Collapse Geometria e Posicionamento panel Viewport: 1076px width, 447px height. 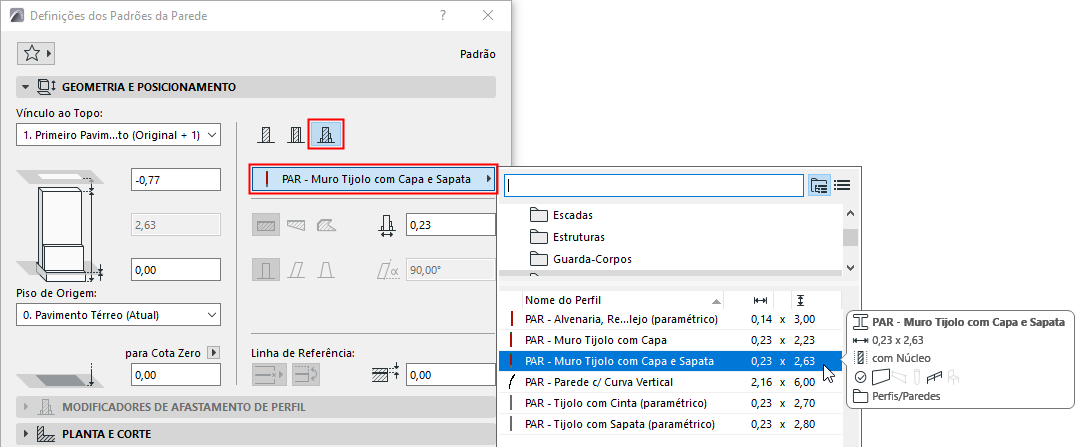[x=25, y=87]
